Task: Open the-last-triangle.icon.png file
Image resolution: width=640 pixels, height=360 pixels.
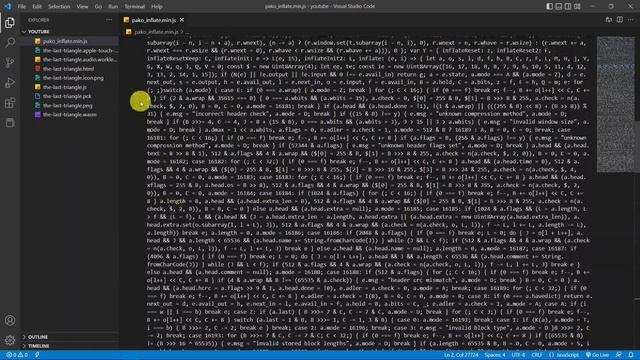Action: (x=70, y=78)
